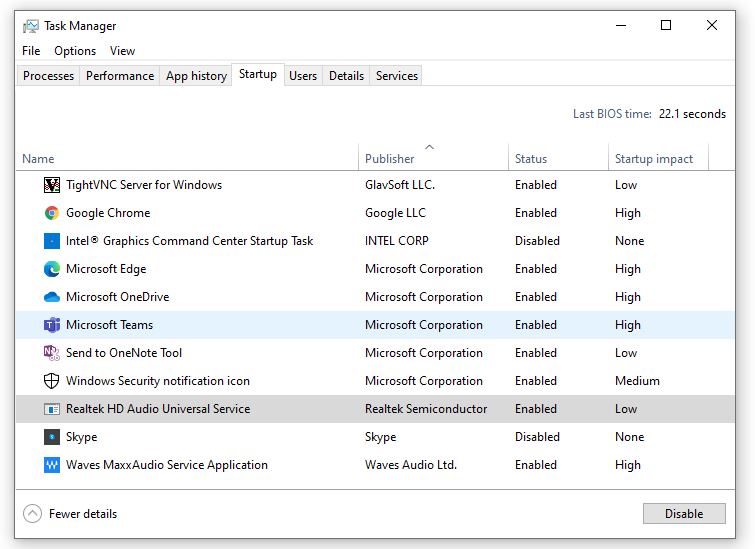Click the INTEL CORP publisher cell
755x549 pixels.
(x=396, y=241)
